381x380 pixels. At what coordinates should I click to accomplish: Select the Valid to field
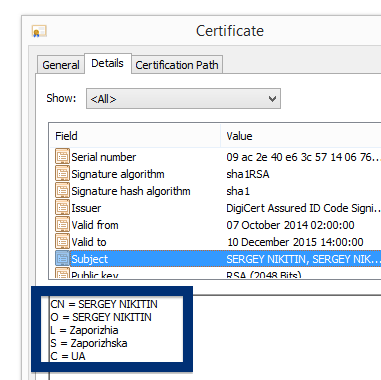pyautogui.click(x=89, y=242)
